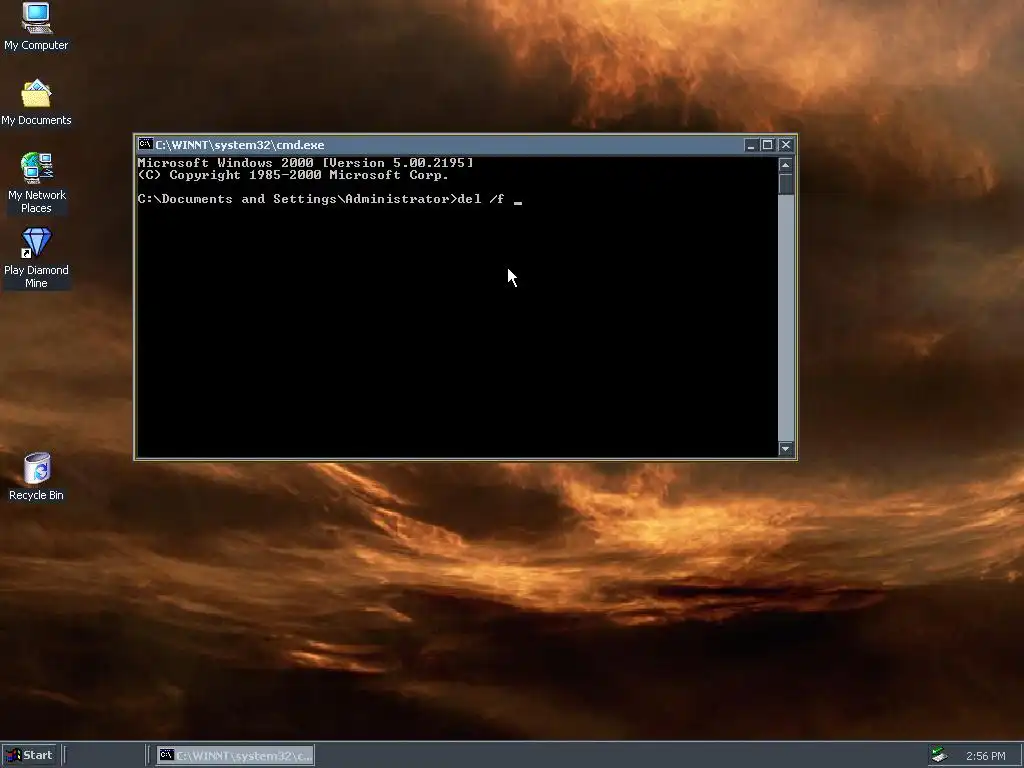Click the 'Recycle Bin' icon label
The width and height of the screenshot is (1024, 768).
coord(36,495)
